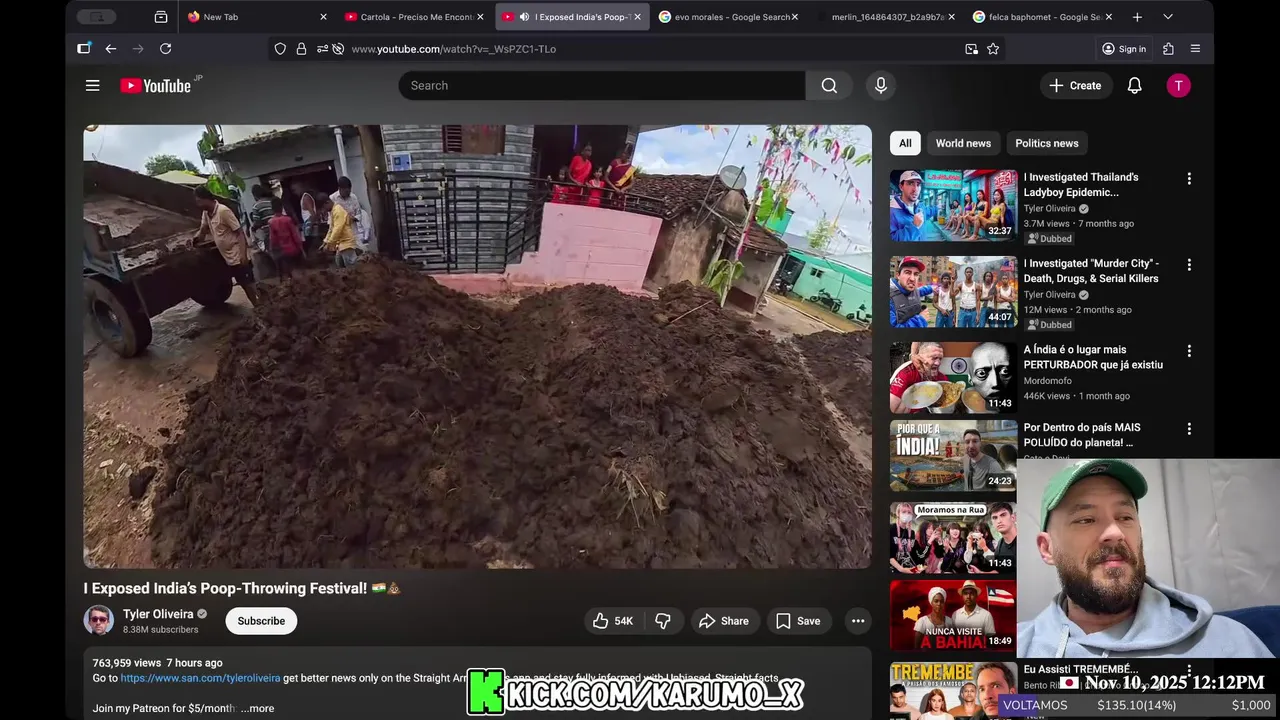List all tabs dropdown arrow
Screen dimensions: 1280x720
pos(1168,17)
